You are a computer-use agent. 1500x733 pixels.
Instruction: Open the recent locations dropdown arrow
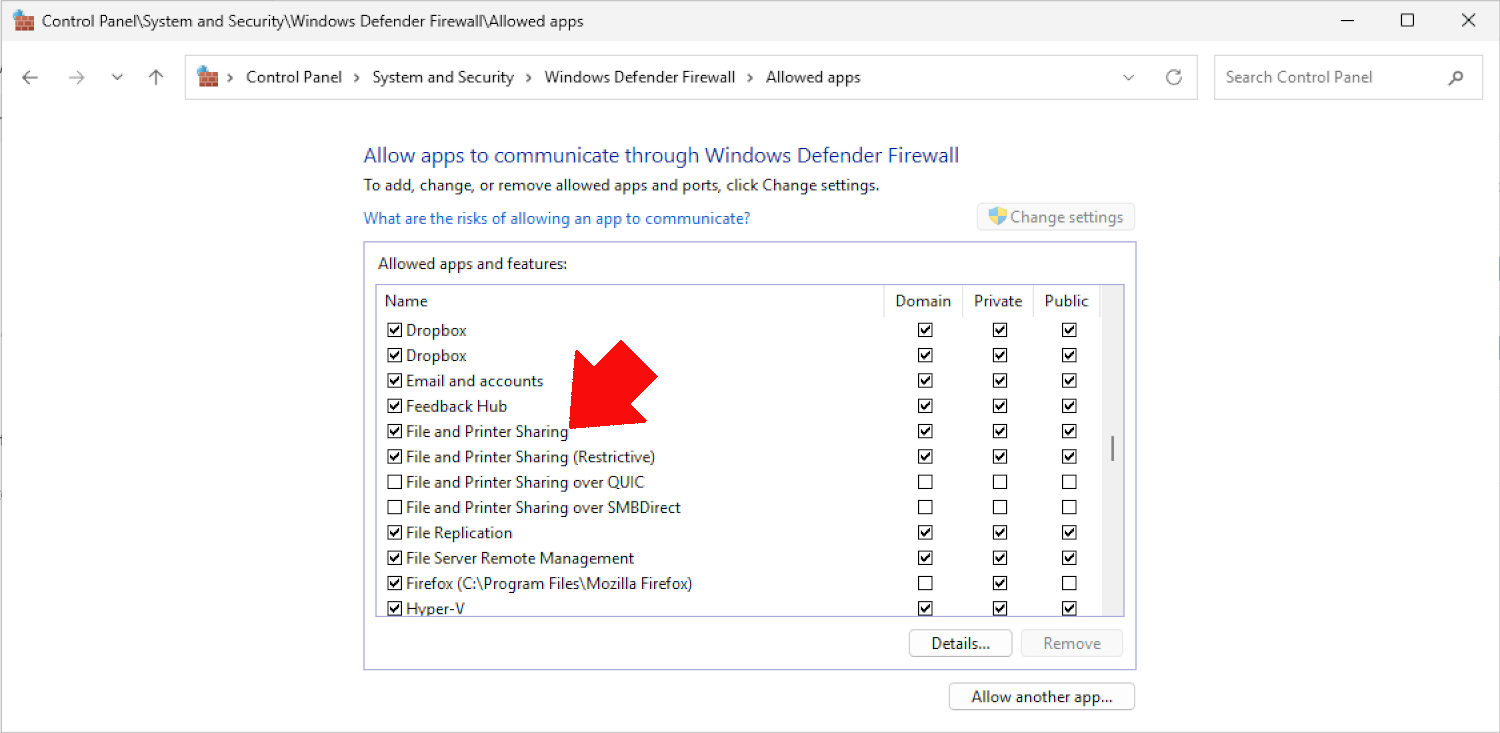(x=117, y=77)
